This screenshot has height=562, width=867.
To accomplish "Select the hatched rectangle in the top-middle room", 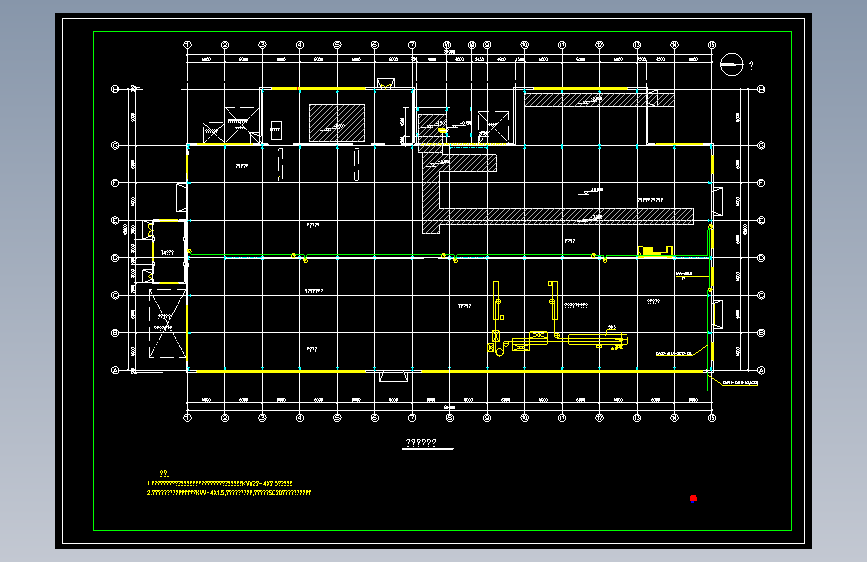I will coord(337,123).
